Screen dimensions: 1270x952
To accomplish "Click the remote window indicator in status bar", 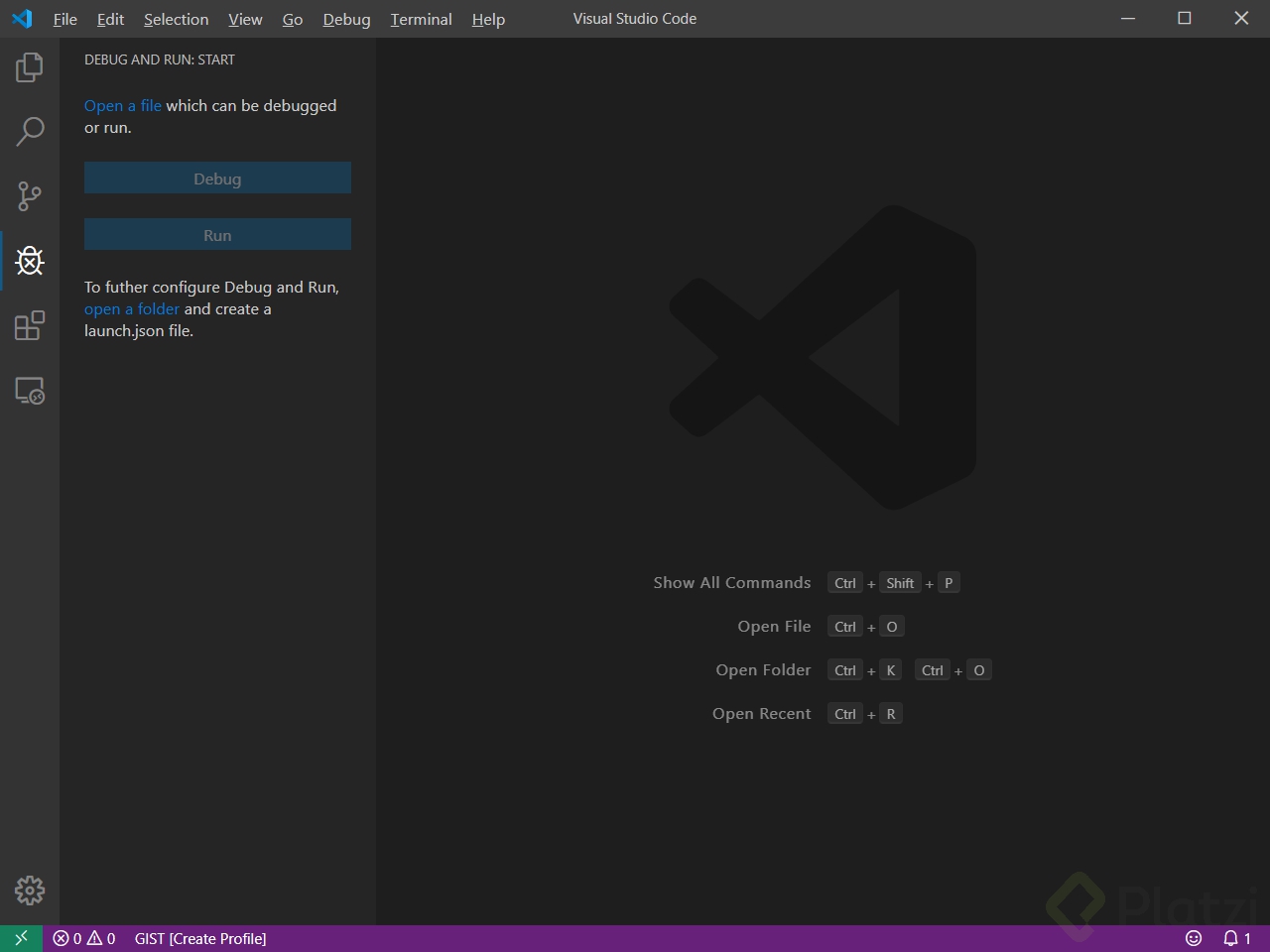I will pyautogui.click(x=21, y=938).
